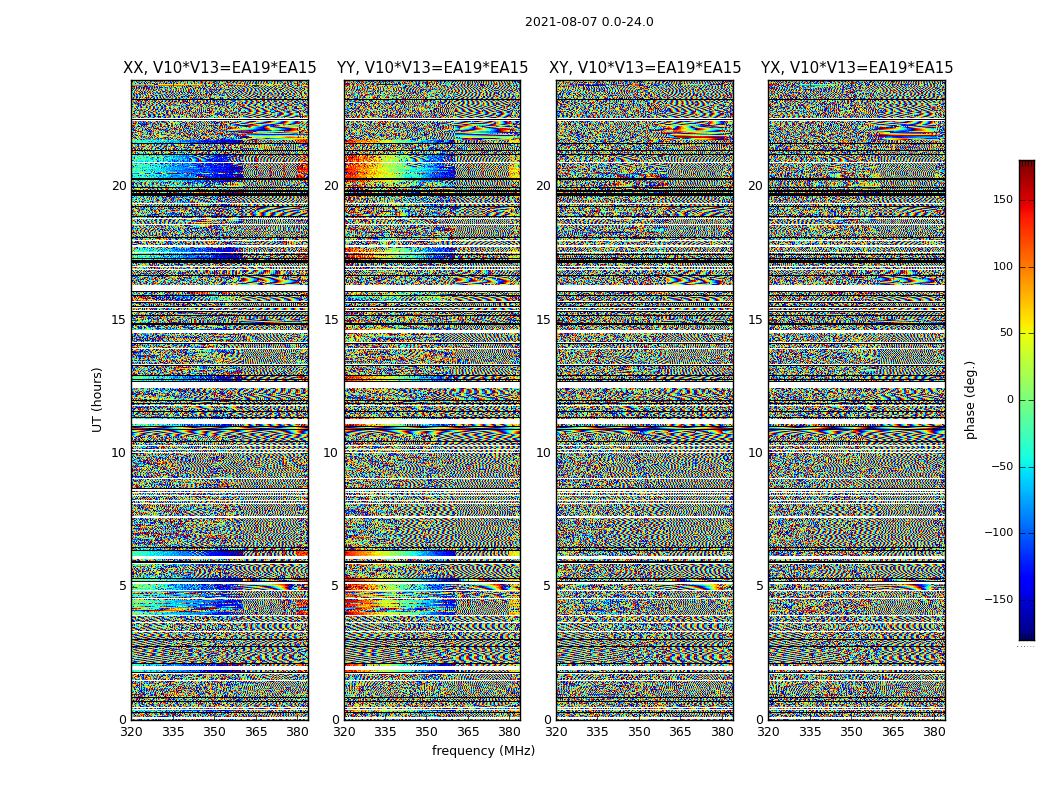This screenshot has height=800, width=1050.
Task: Click the 10 hour tick of the XX panel
Action: point(119,453)
